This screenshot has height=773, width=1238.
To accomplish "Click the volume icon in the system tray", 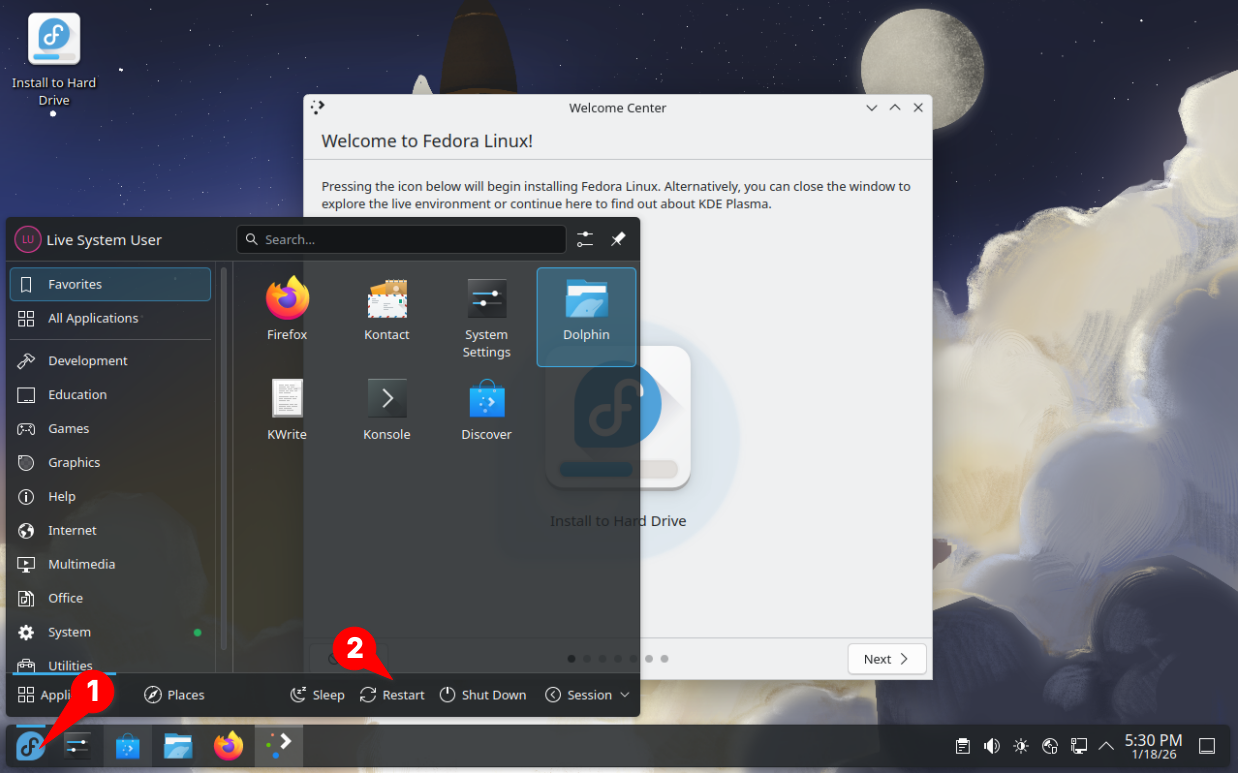I will click(x=991, y=746).
